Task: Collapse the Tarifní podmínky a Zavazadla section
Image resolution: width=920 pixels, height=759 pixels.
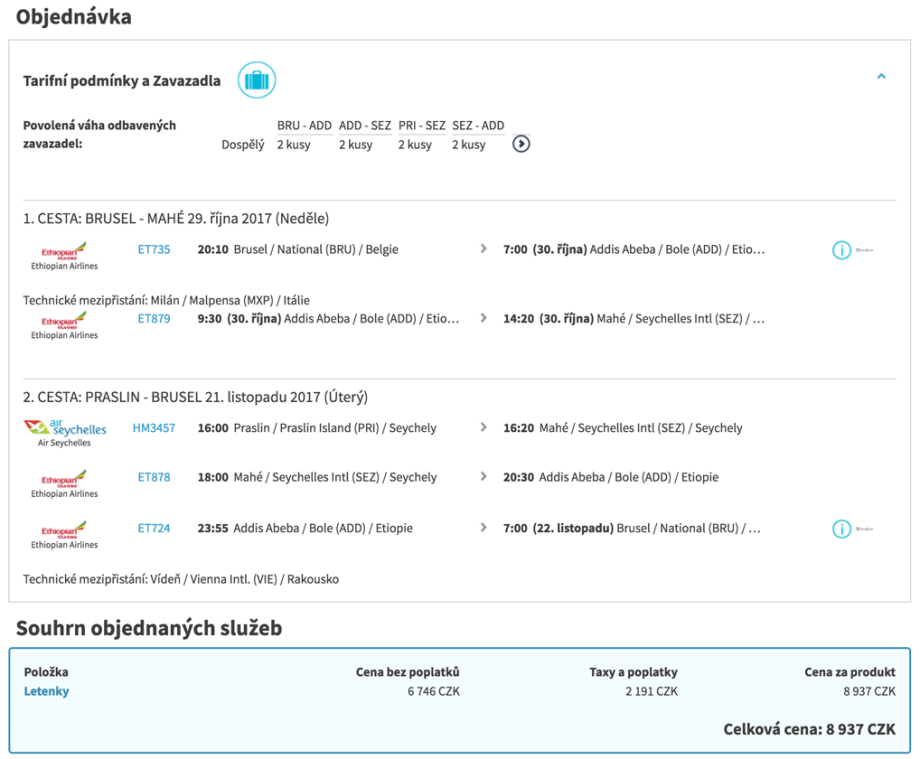Action: pyautogui.click(x=880, y=76)
